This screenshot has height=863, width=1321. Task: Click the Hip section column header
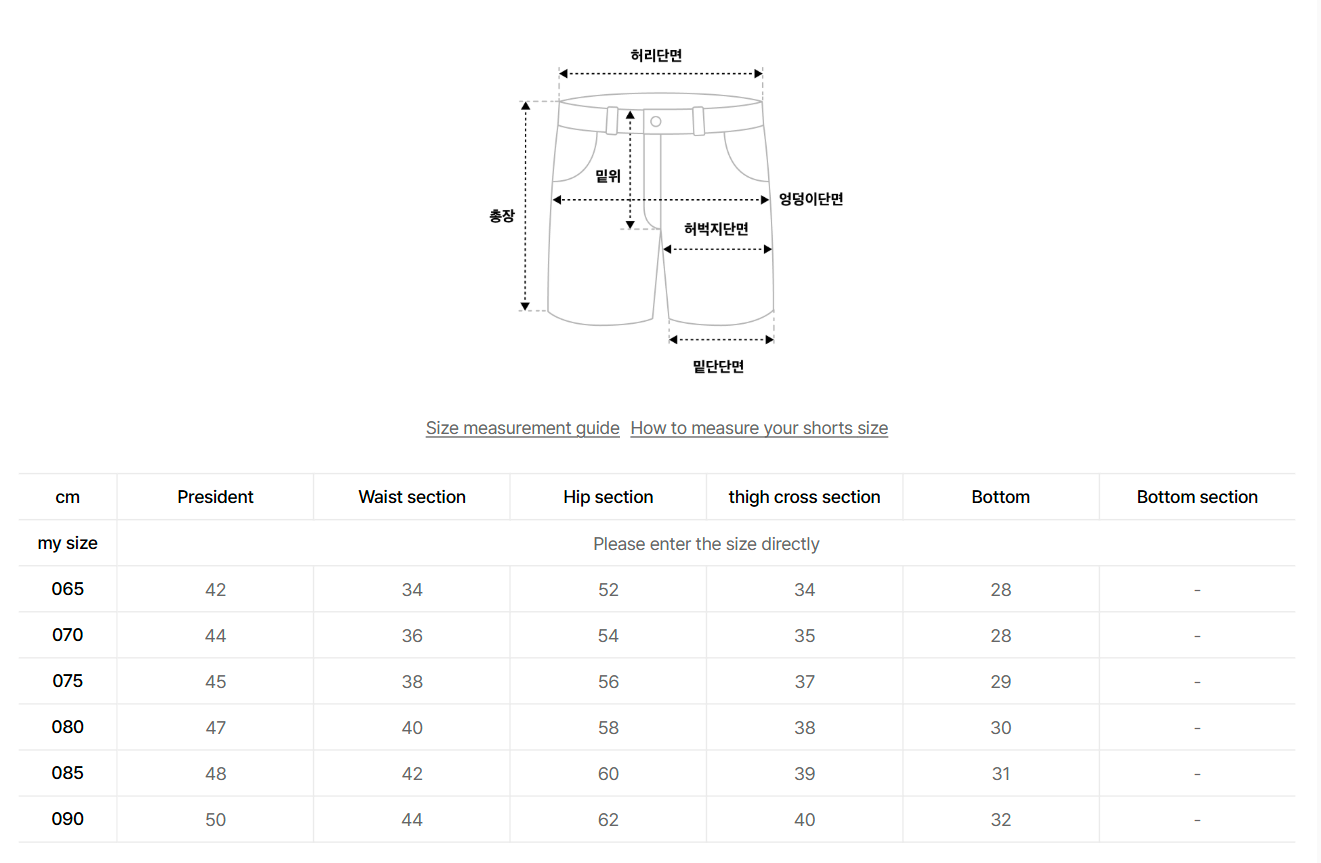point(608,497)
